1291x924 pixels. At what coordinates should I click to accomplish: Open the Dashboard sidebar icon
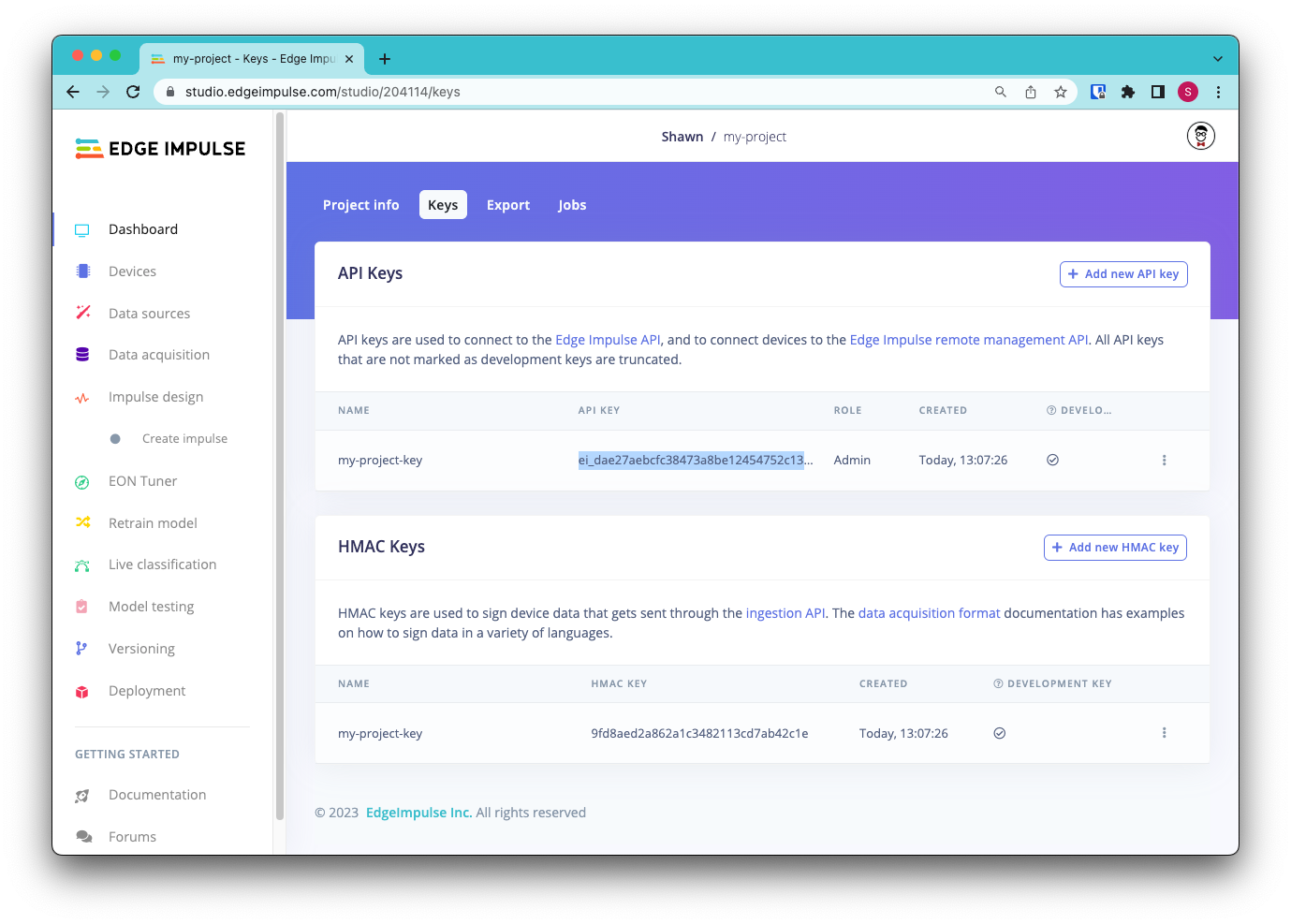(82, 229)
